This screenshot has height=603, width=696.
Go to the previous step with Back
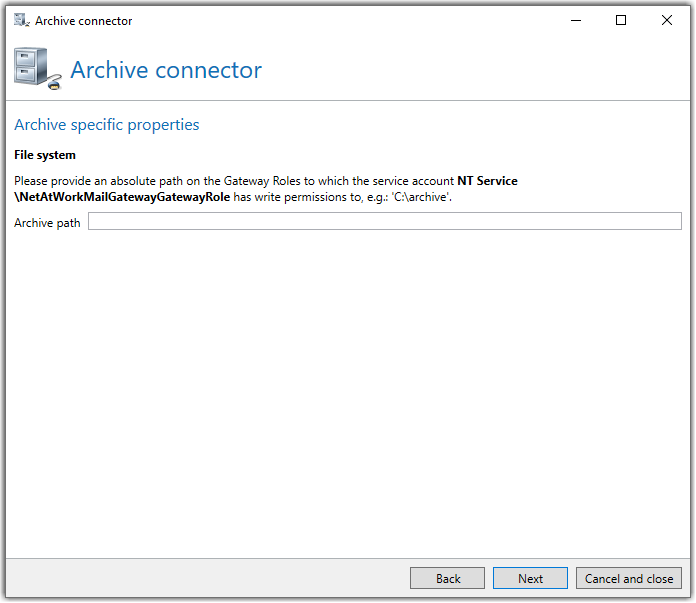447,579
